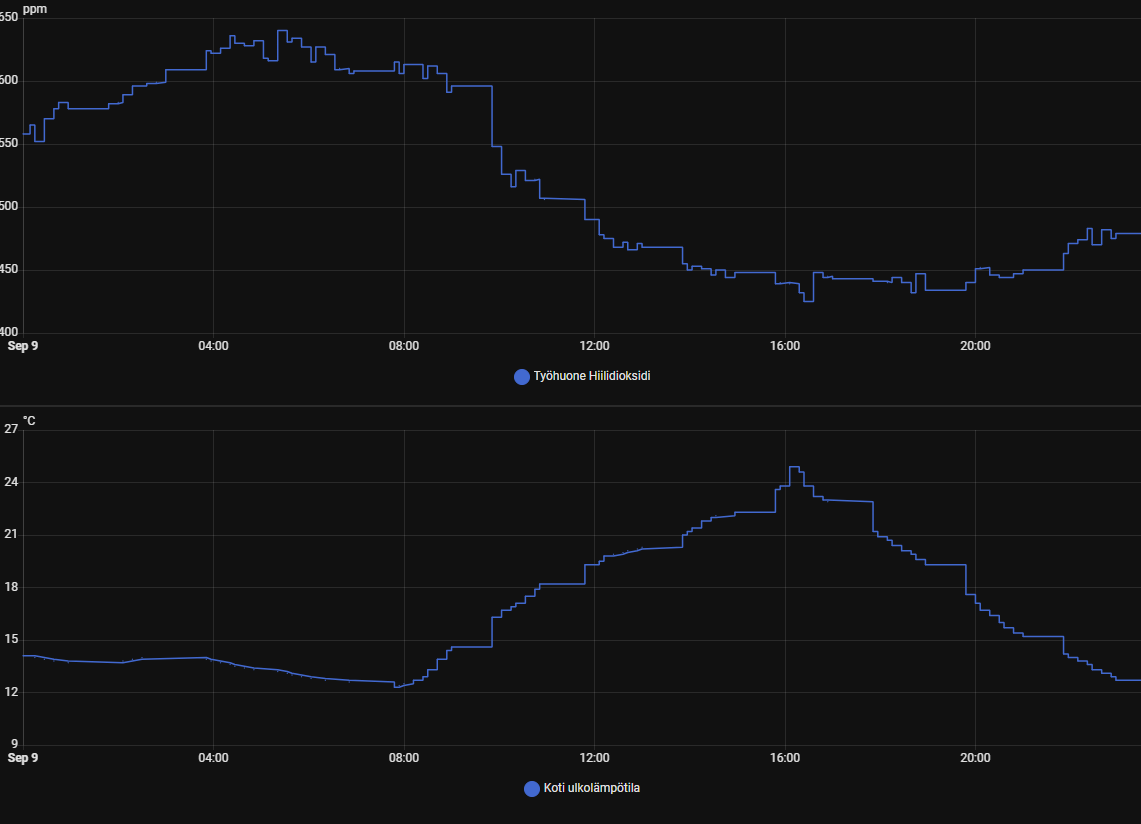
Task: Select 20:00 on the temperature chart time axis
Action: (975, 758)
